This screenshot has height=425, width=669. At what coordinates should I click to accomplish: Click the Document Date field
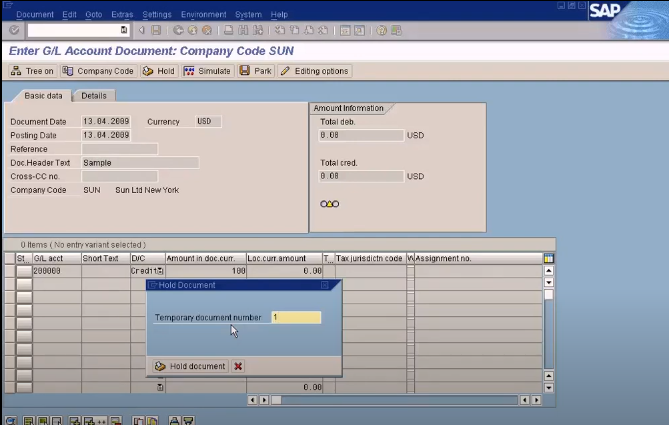[106, 122]
